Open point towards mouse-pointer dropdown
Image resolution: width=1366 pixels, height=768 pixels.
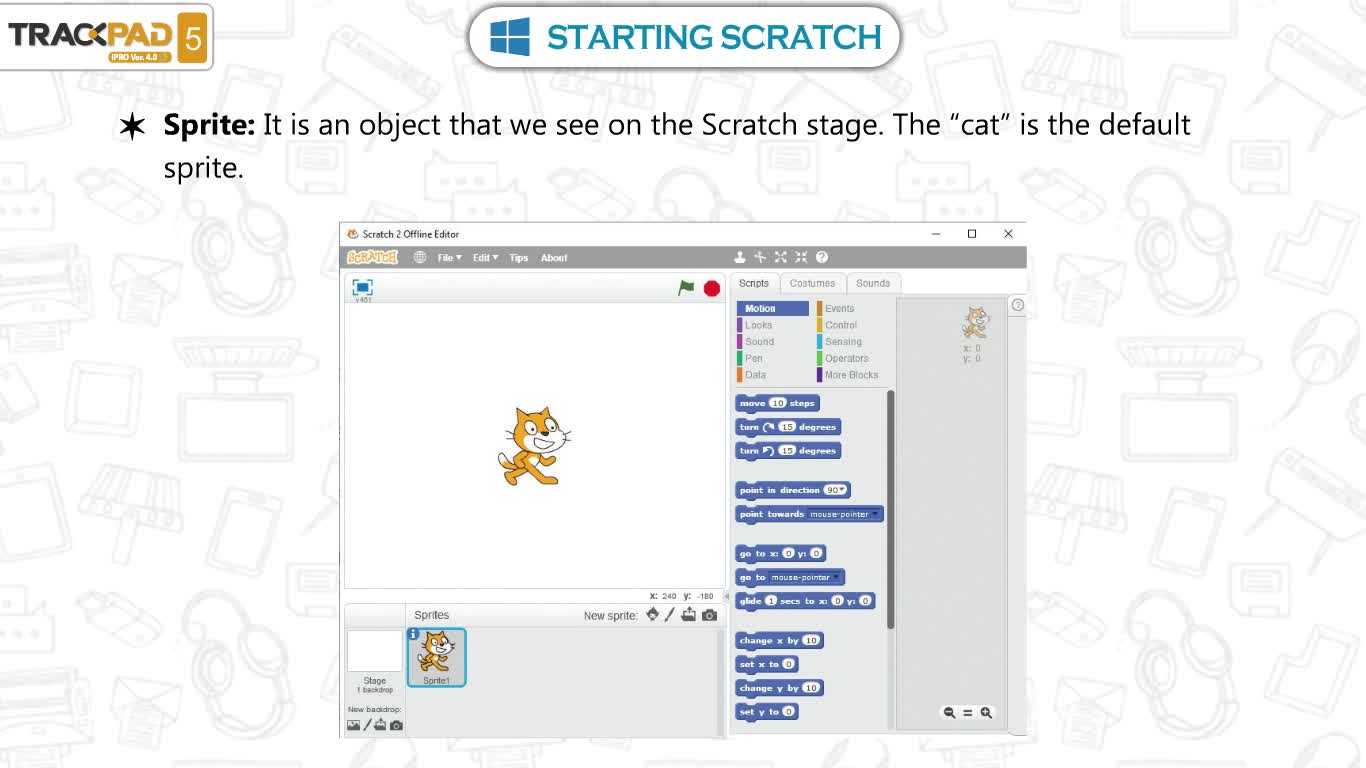tap(844, 514)
